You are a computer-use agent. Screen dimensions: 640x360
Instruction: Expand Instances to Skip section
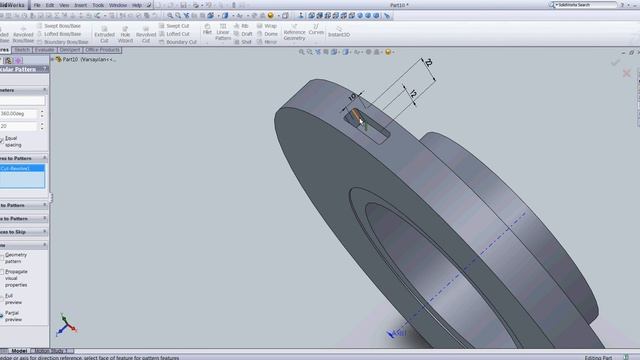pyautogui.click(x=44, y=231)
